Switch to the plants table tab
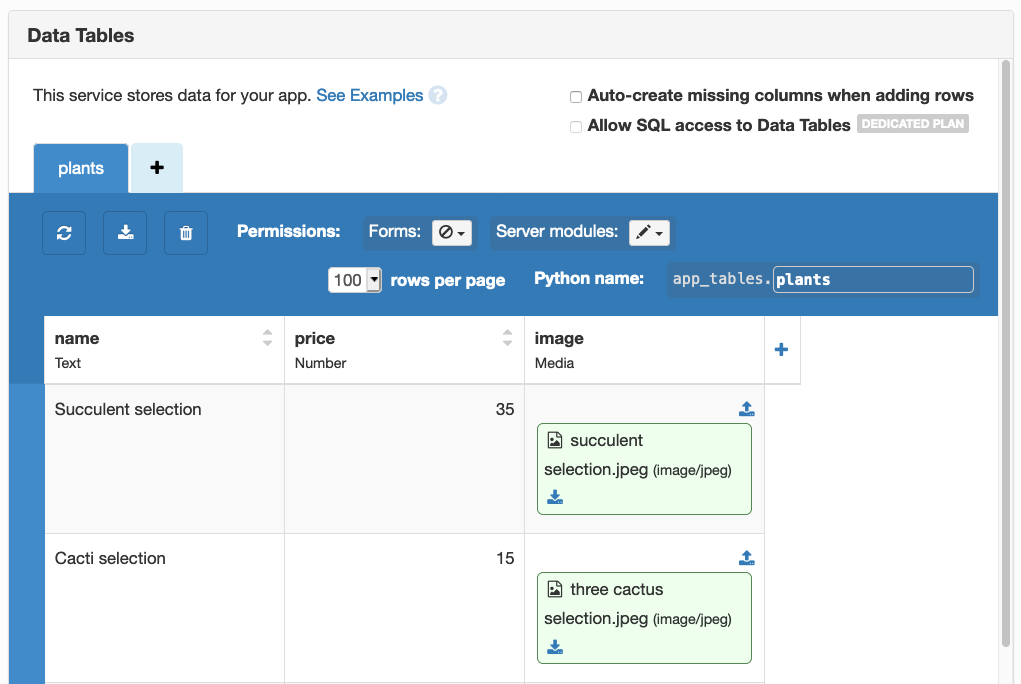 click(x=81, y=168)
